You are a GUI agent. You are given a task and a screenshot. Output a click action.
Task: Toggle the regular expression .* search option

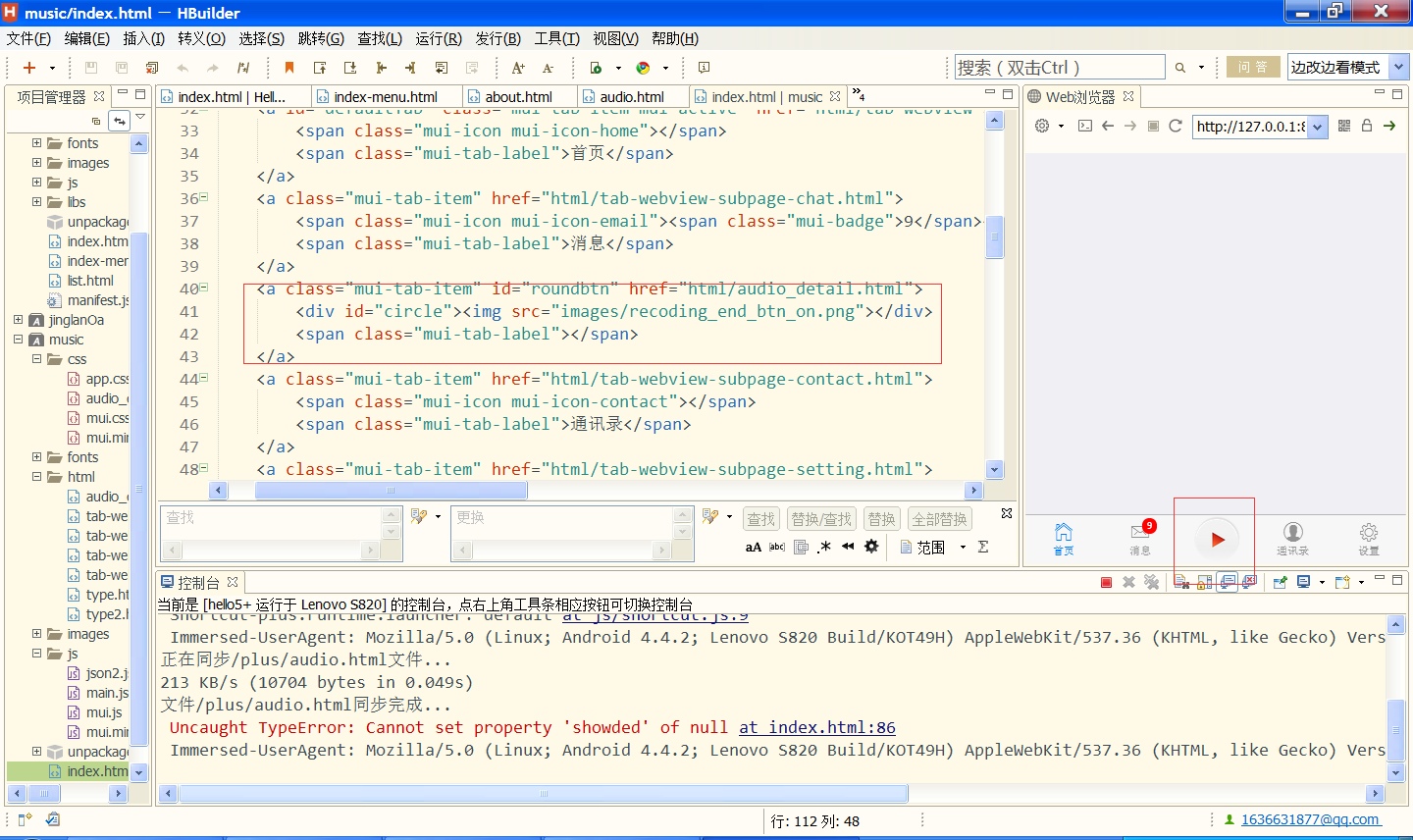tap(823, 547)
